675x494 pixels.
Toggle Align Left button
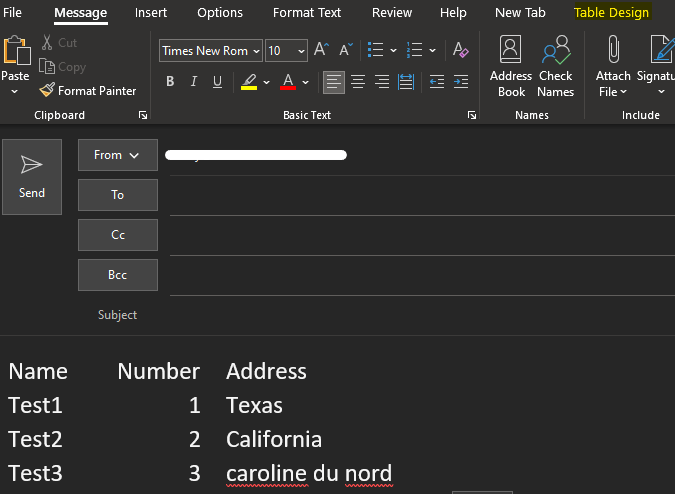click(334, 82)
